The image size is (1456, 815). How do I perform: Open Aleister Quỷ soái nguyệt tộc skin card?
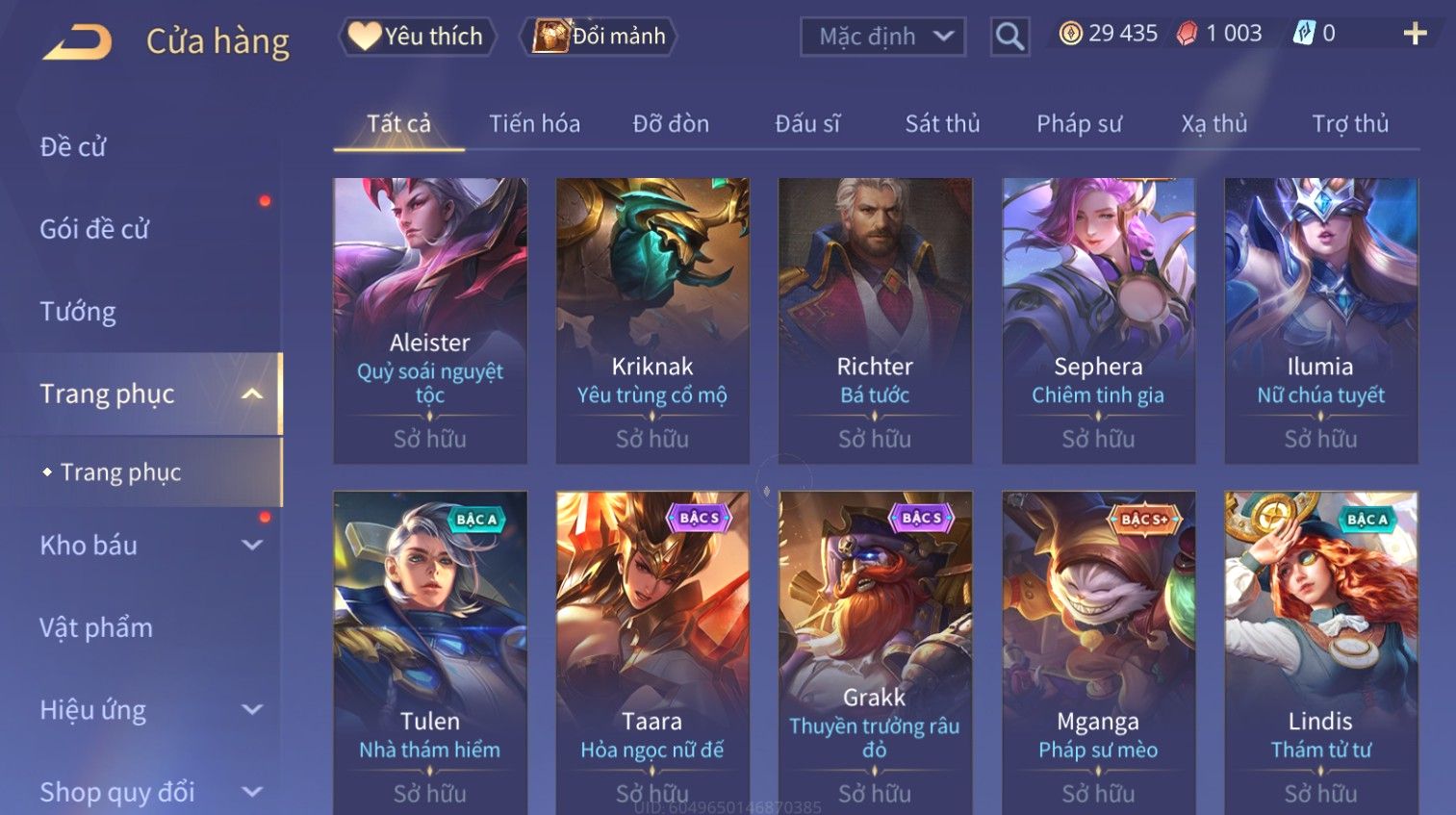coord(430,320)
